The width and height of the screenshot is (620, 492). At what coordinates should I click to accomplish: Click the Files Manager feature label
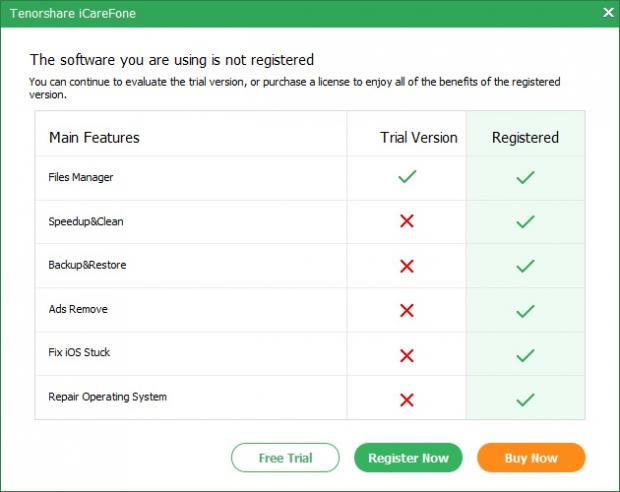pos(81,177)
